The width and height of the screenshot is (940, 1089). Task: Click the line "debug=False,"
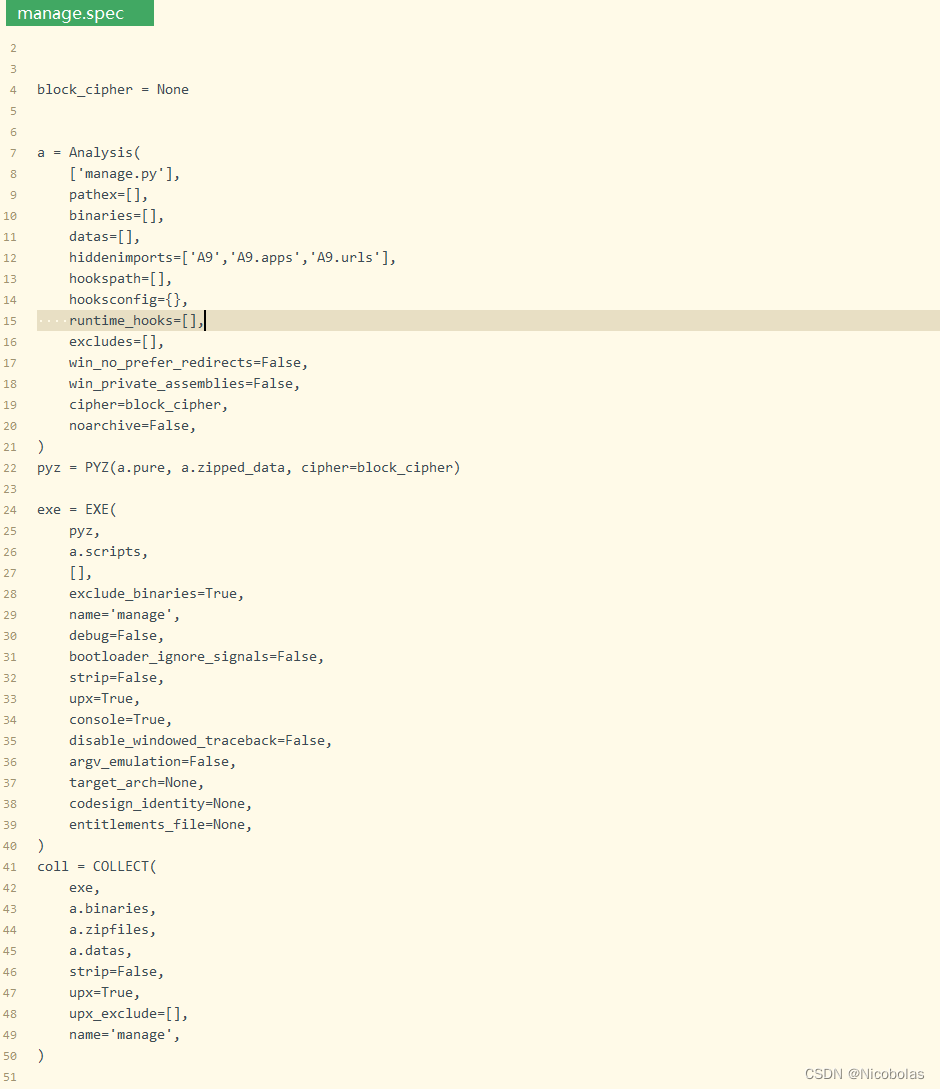pos(116,635)
